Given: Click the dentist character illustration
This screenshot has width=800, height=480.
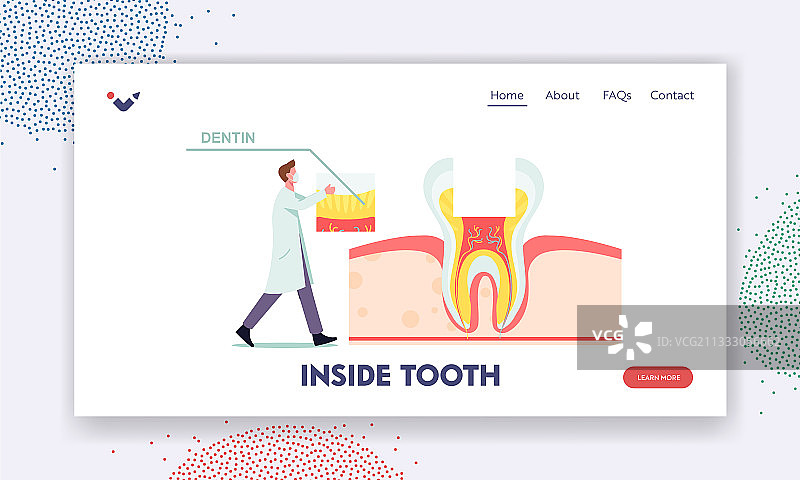Looking at the screenshot, I should pyautogui.click(x=286, y=254).
